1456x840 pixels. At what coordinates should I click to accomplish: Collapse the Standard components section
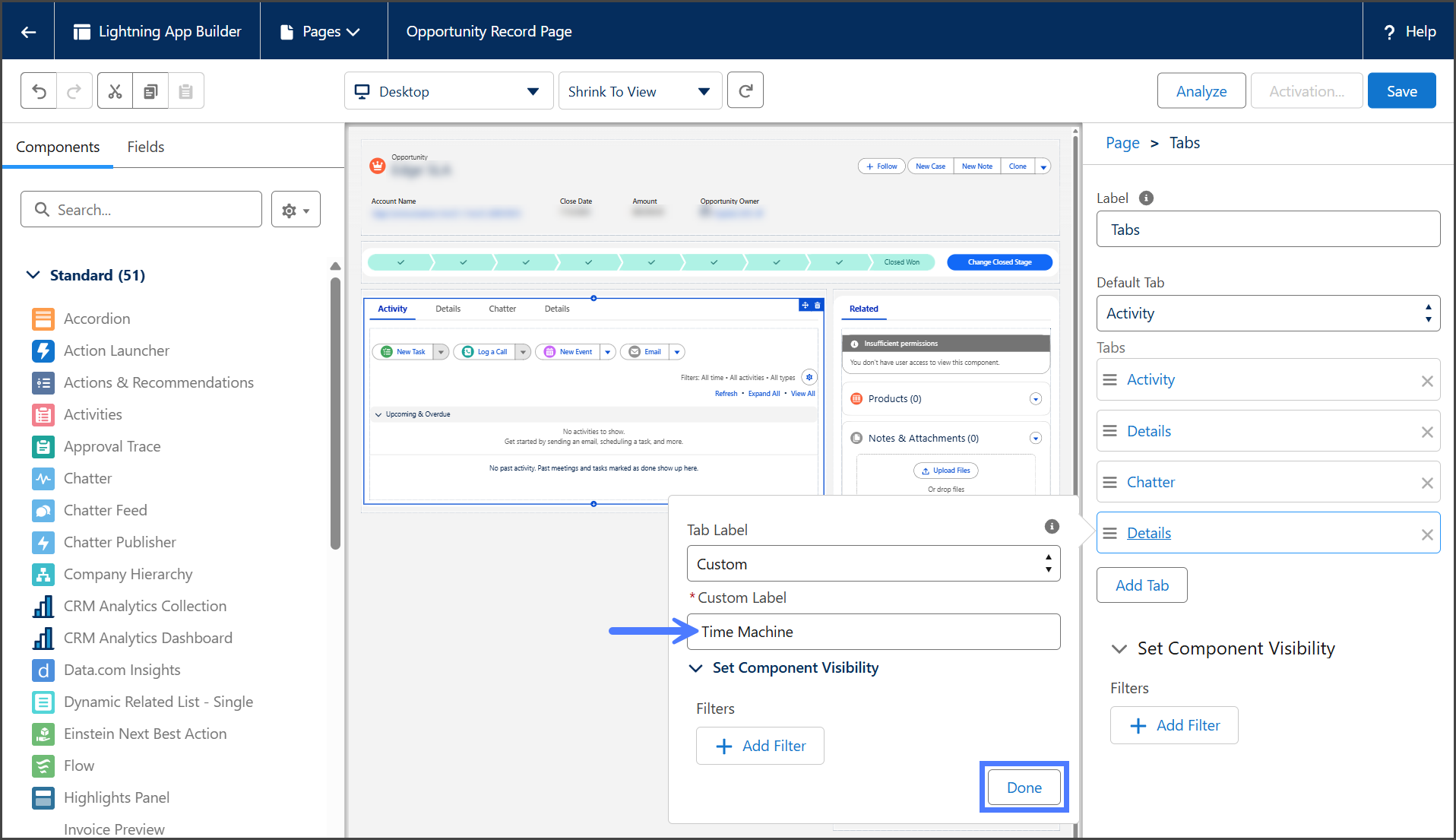[x=33, y=275]
